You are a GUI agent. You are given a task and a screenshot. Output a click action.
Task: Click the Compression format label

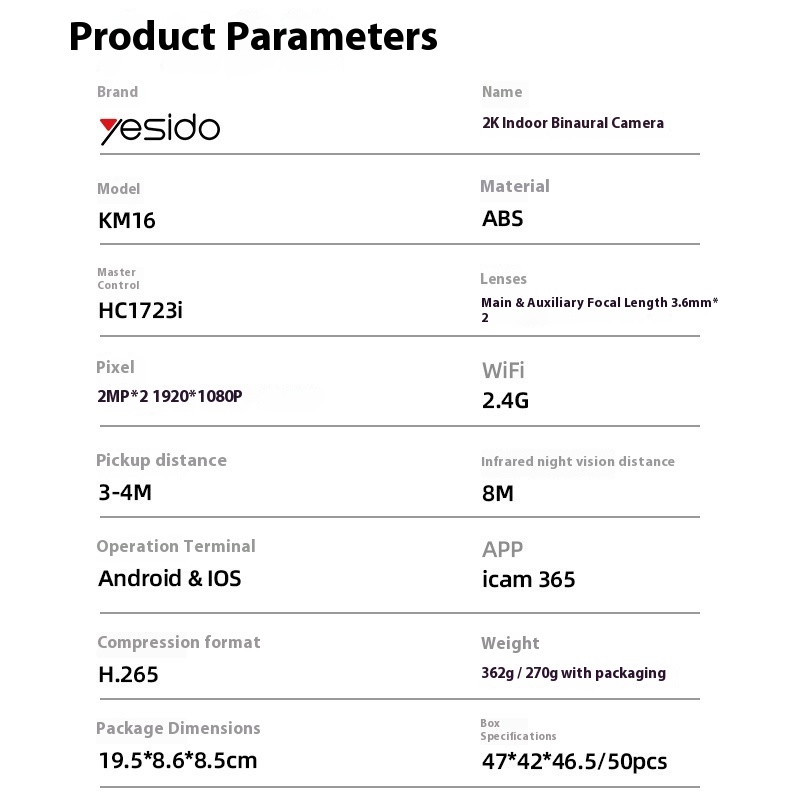coord(178,642)
